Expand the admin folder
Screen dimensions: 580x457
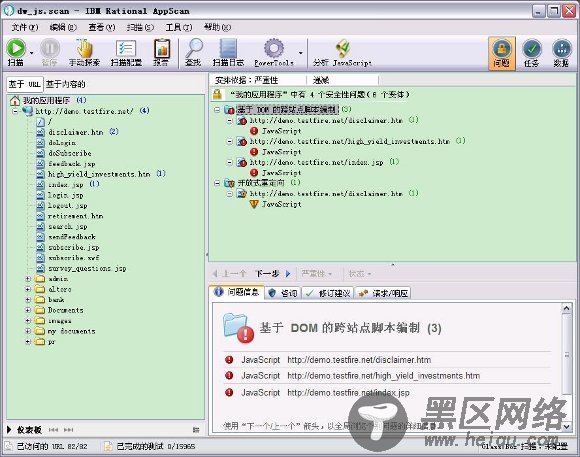pyautogui.click(x=28, y=279)
